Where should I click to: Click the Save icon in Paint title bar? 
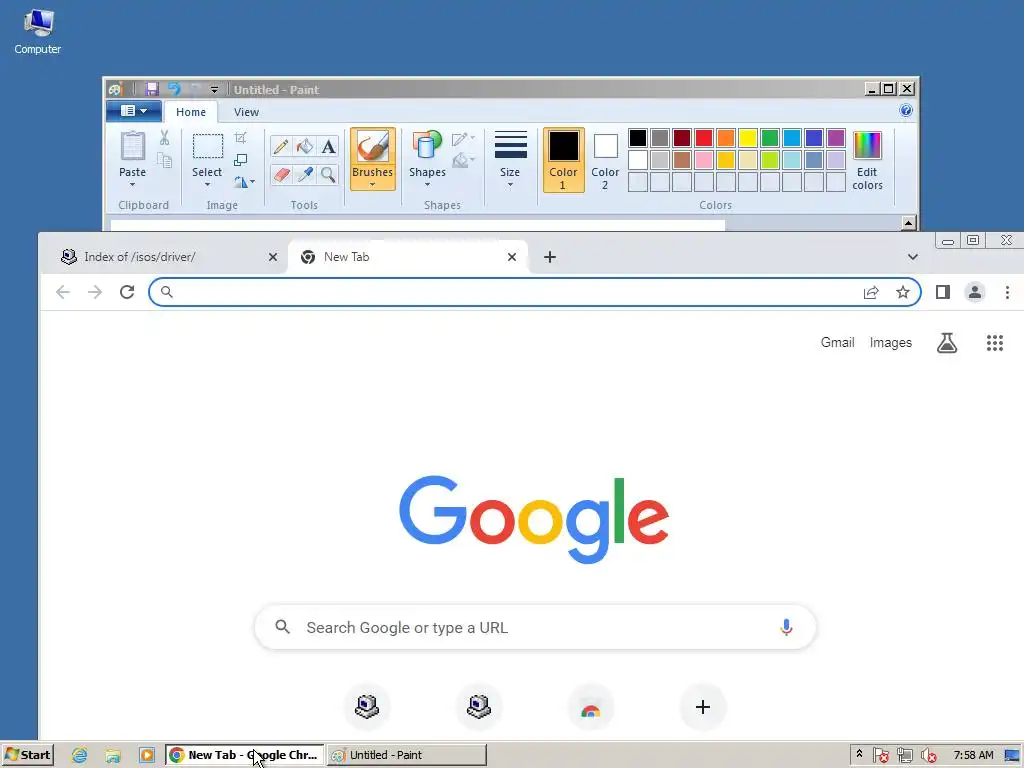152,89
